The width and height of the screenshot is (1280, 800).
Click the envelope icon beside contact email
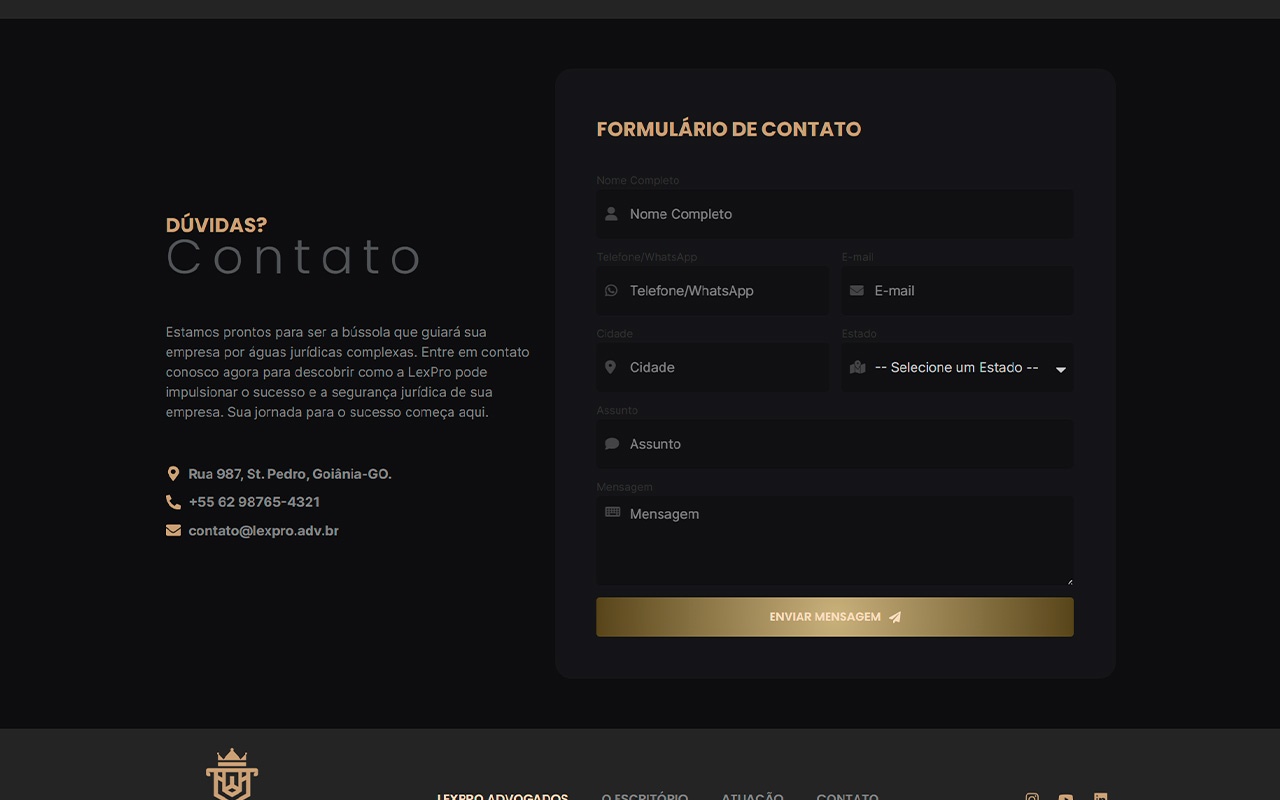point(173,530)
